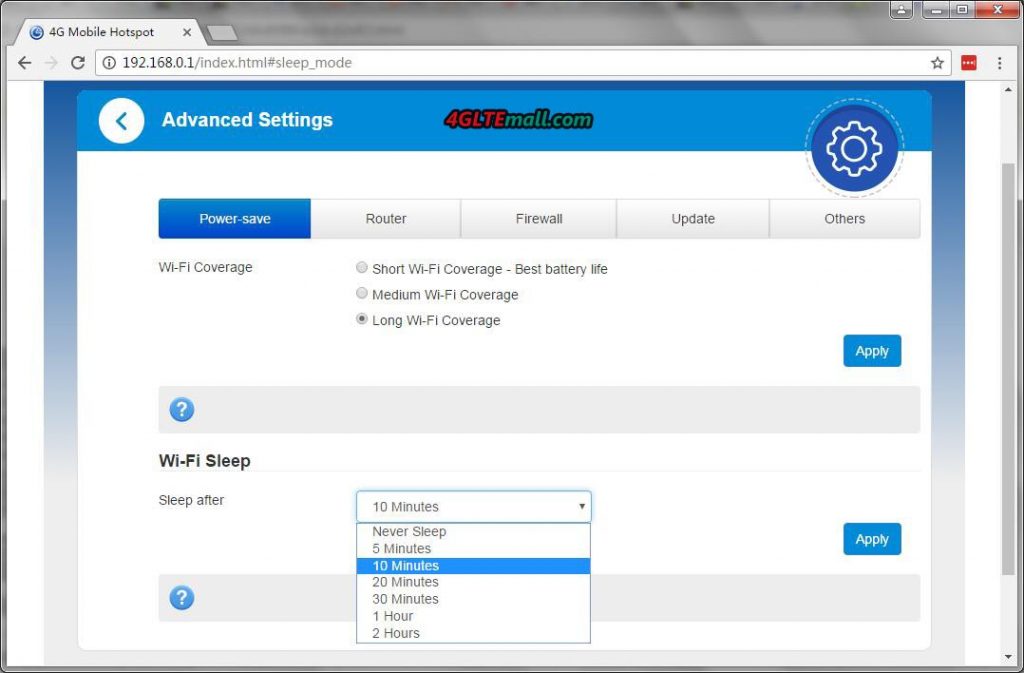Apply the Wi-Fi Coverage setting
This screenshot has width=1024, height=673.
point(871,351)
